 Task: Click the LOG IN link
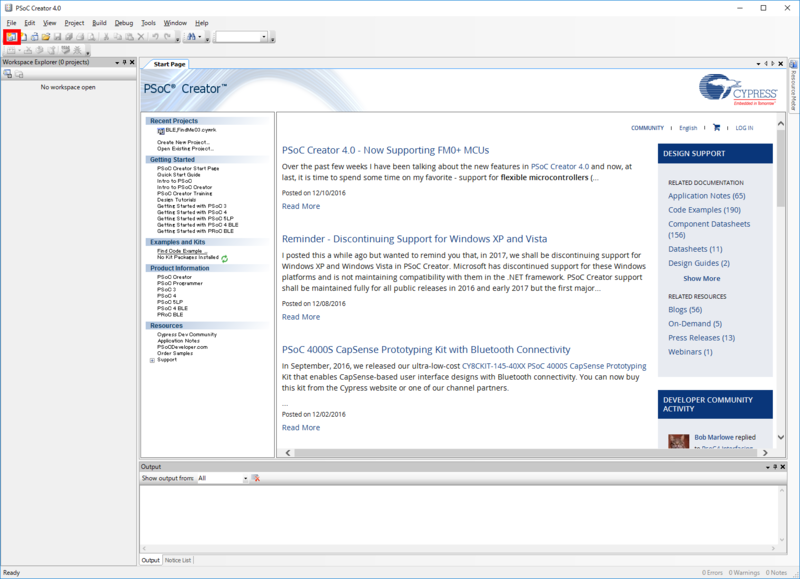[744, 128]
